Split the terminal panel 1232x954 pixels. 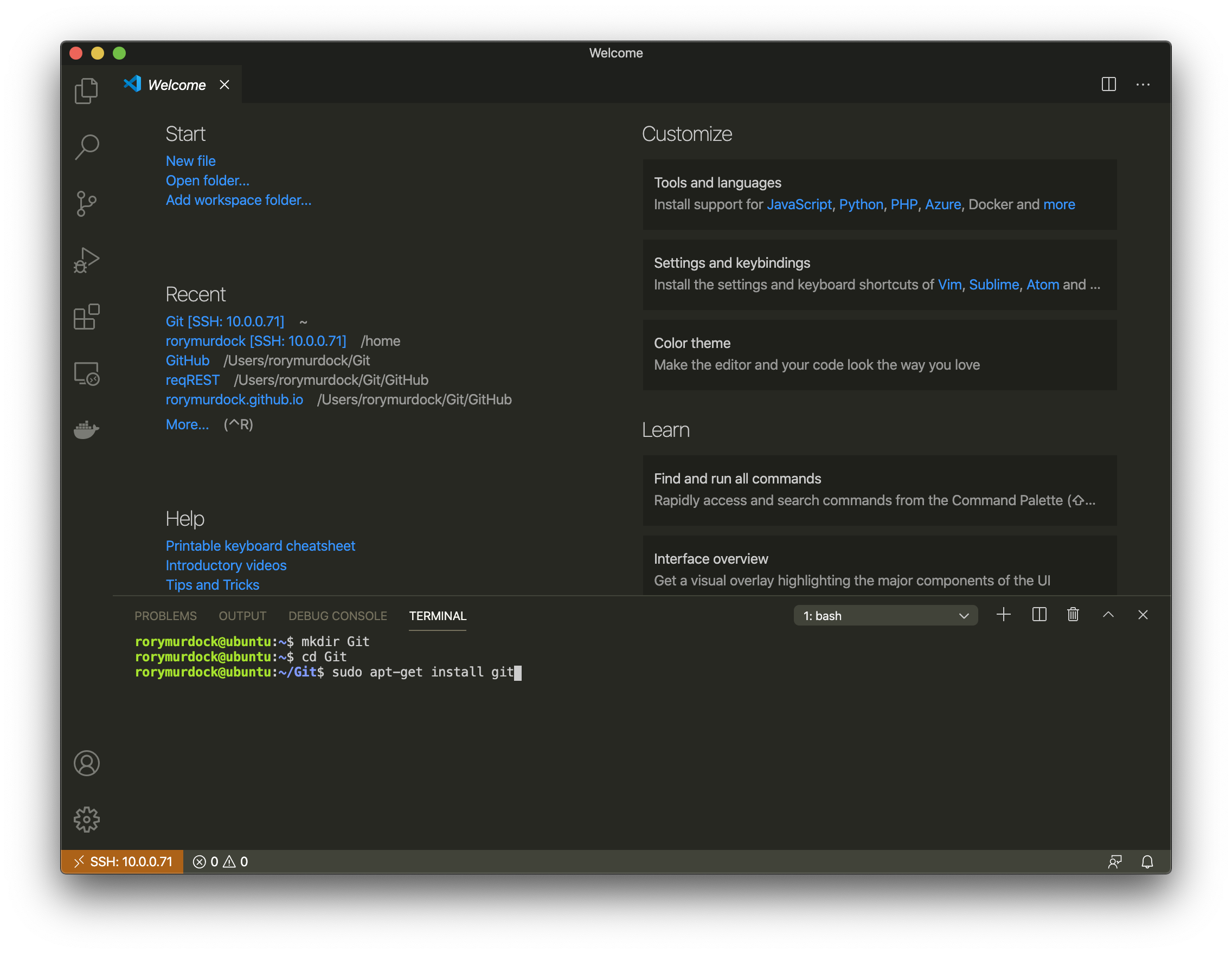pyautogui.click(x=1039, y=615)
